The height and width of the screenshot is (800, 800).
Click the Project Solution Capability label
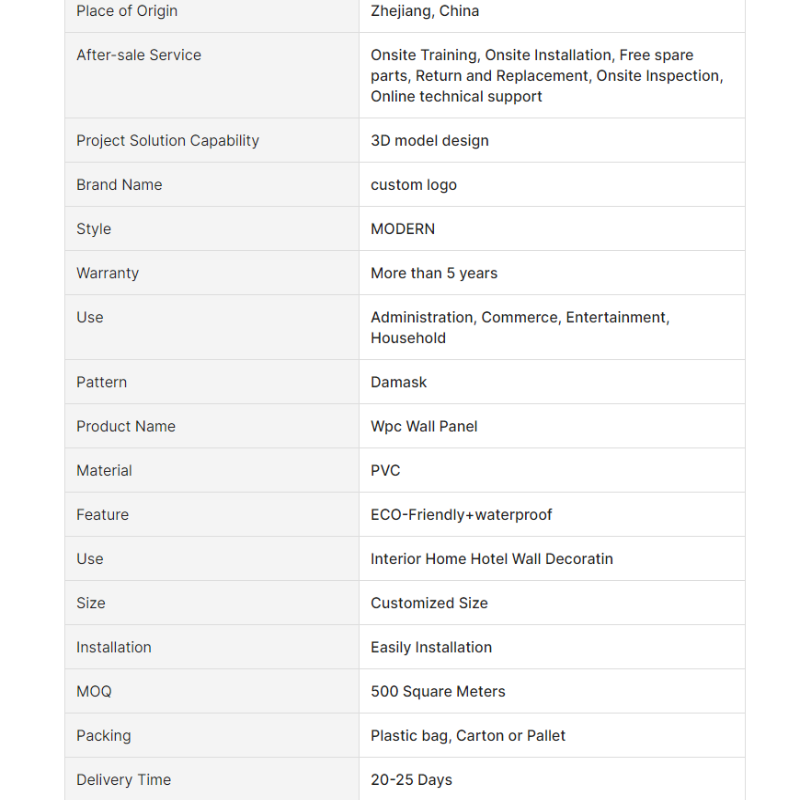(x=168, y=140)
